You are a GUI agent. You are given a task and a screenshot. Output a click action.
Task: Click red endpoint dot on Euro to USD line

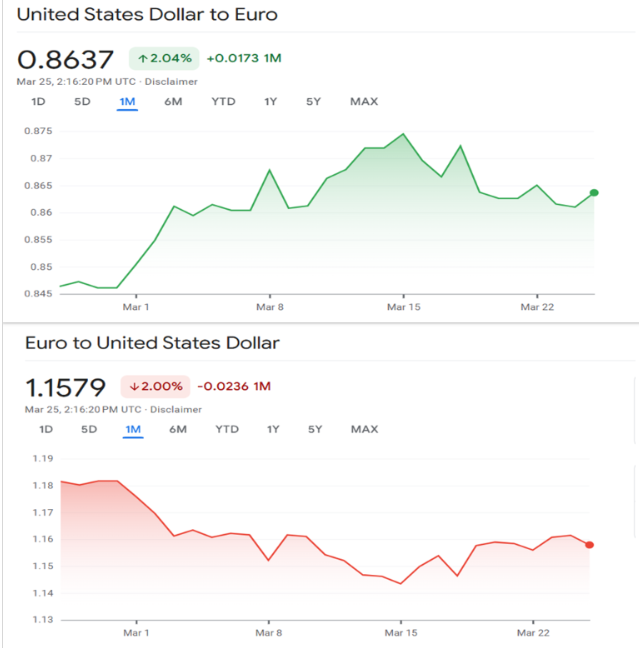(x=590, y=545)
